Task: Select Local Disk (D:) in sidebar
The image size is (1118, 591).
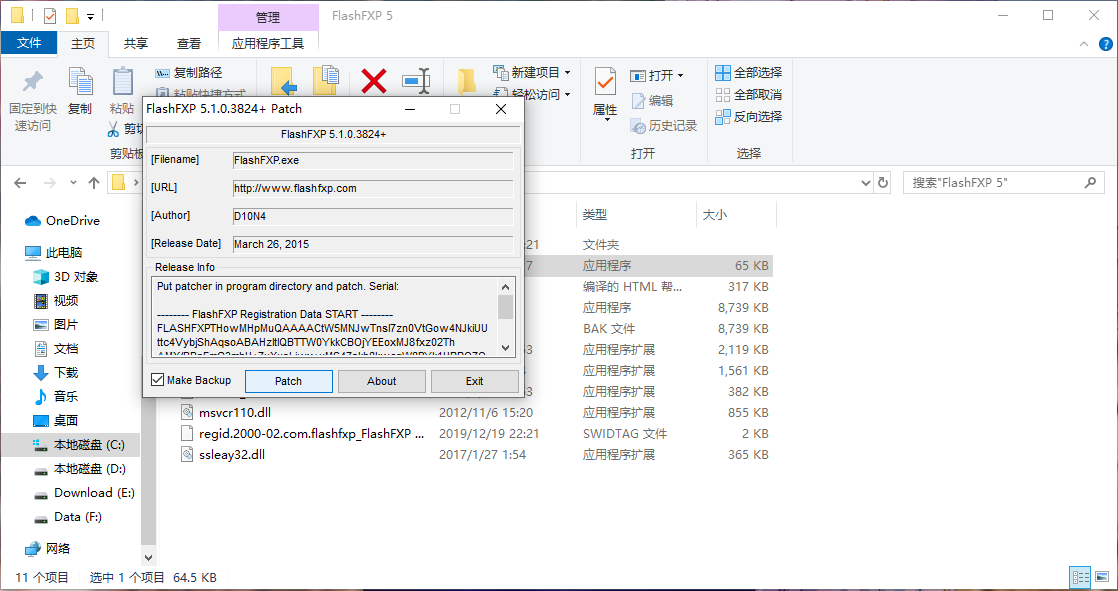Action: (79, 469)
